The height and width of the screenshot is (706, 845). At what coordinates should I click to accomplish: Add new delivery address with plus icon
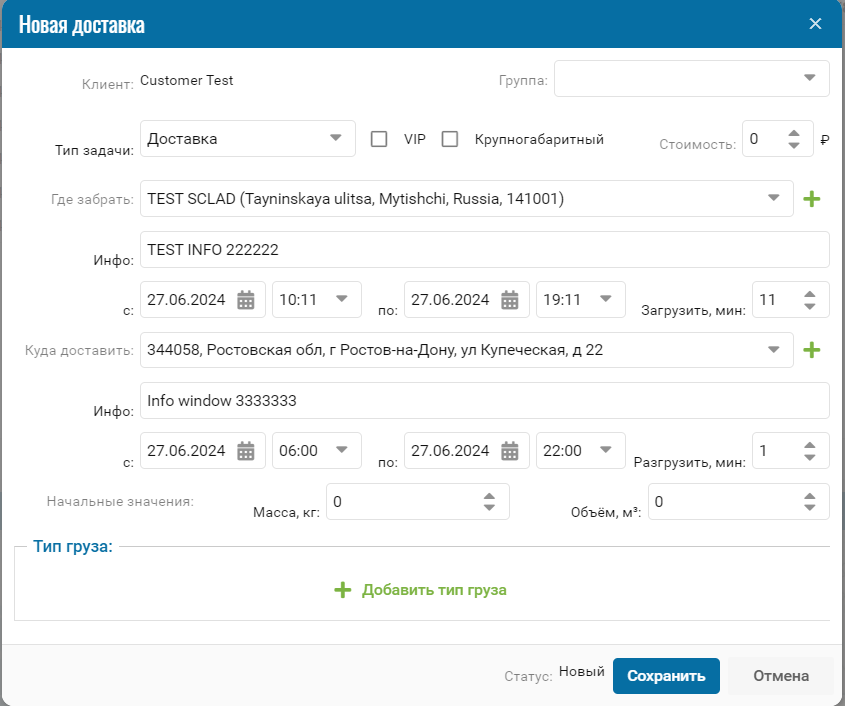click(x=812, y=350)
